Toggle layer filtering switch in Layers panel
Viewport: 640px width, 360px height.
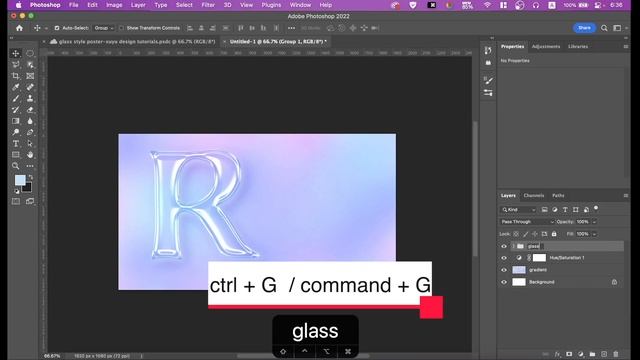tap(596, 209)
